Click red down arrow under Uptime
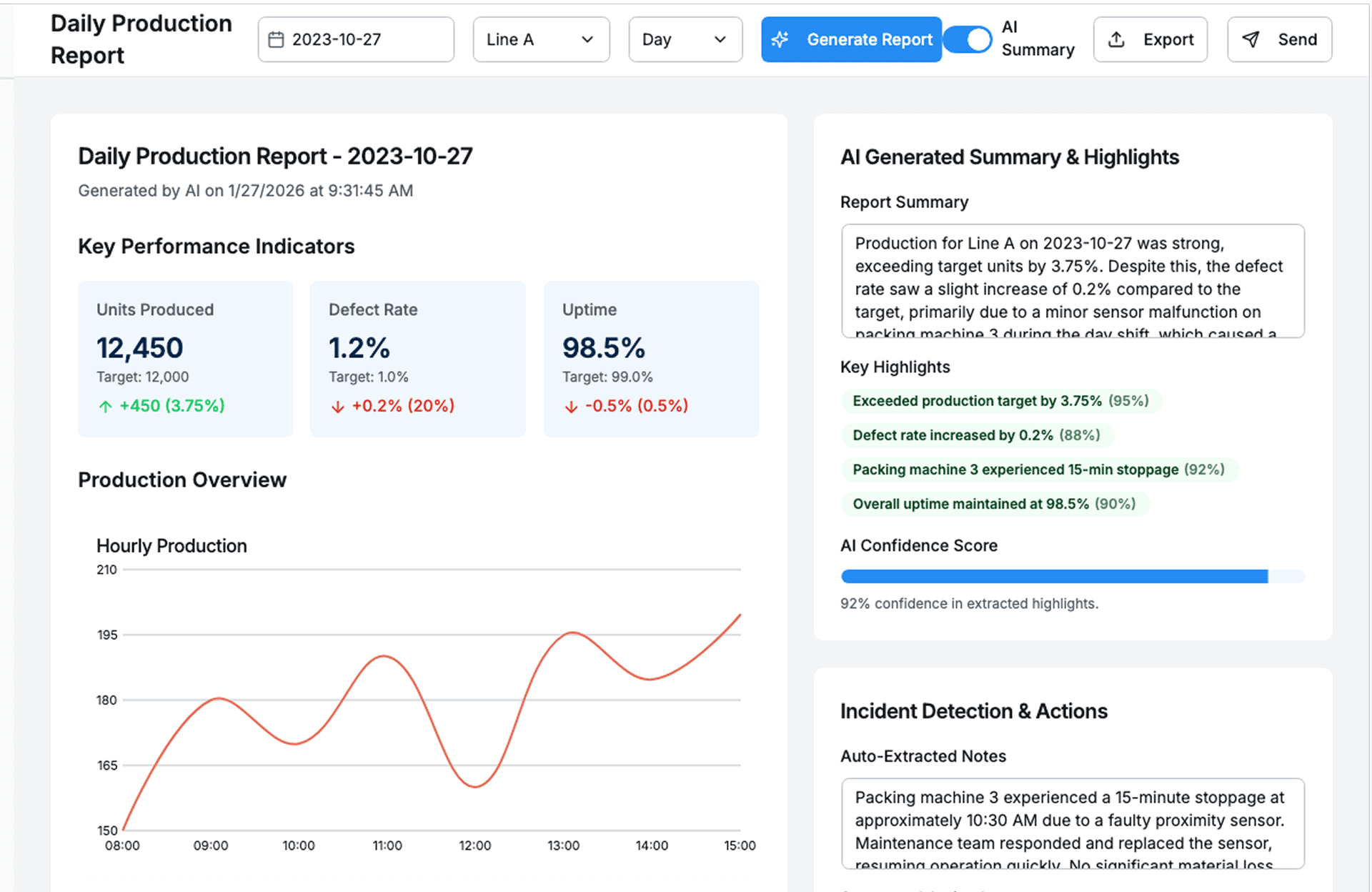Viewport: 1372px width, 892px height. pos(571,407)
